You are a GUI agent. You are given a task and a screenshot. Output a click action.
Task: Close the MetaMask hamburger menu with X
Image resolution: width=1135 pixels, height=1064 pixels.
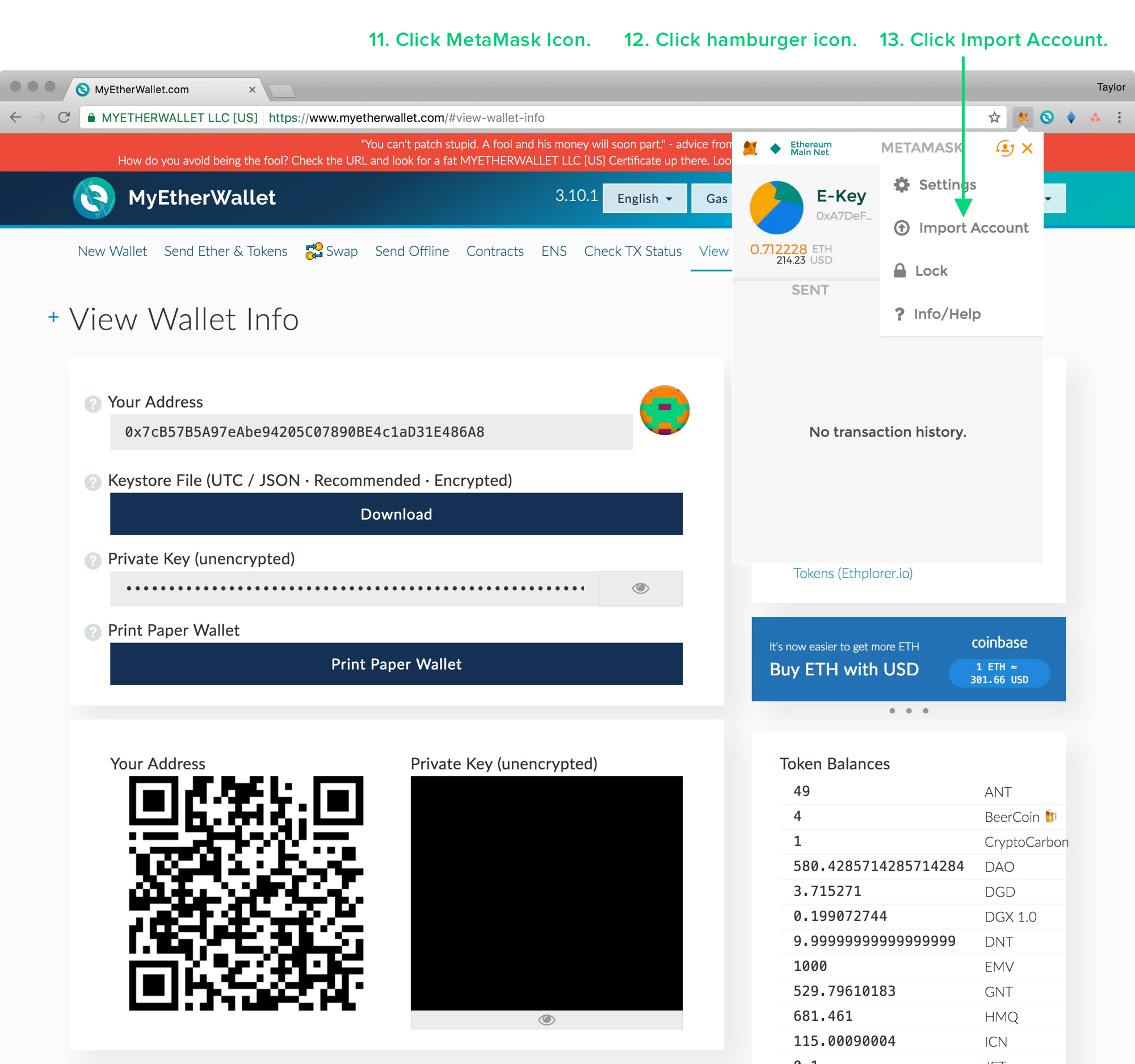pyautogui.click(x=1027, y=149)
